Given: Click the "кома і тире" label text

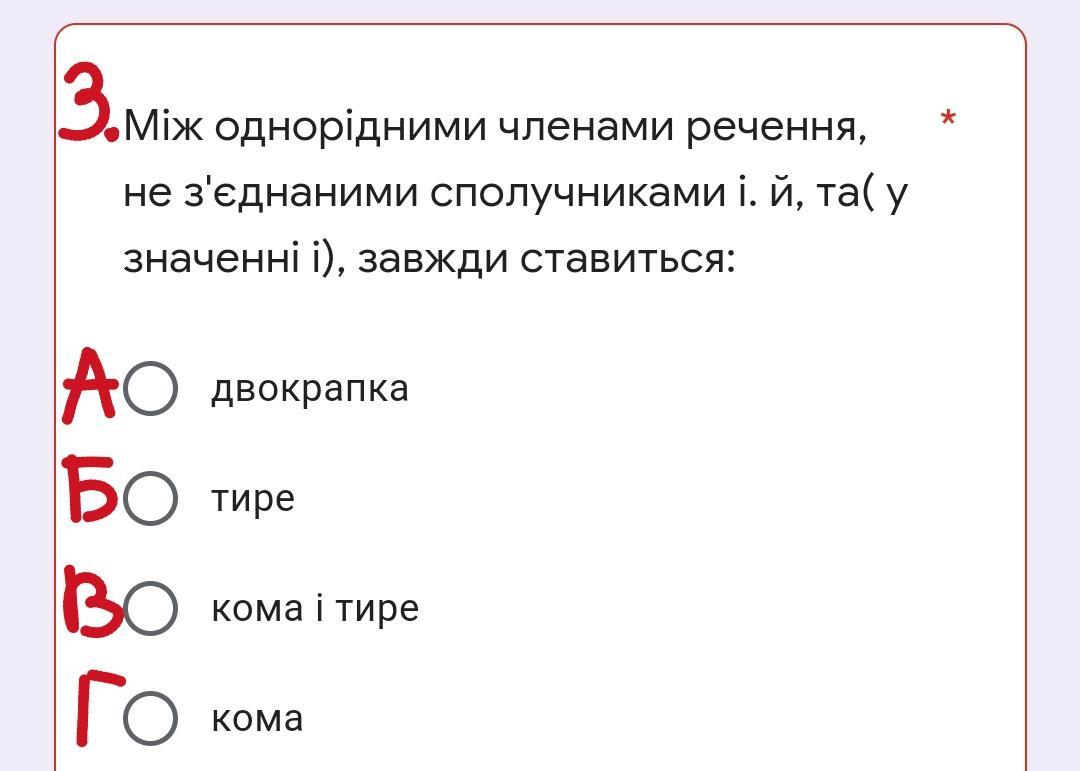Looking at the screenshot, I should (315, 608).
